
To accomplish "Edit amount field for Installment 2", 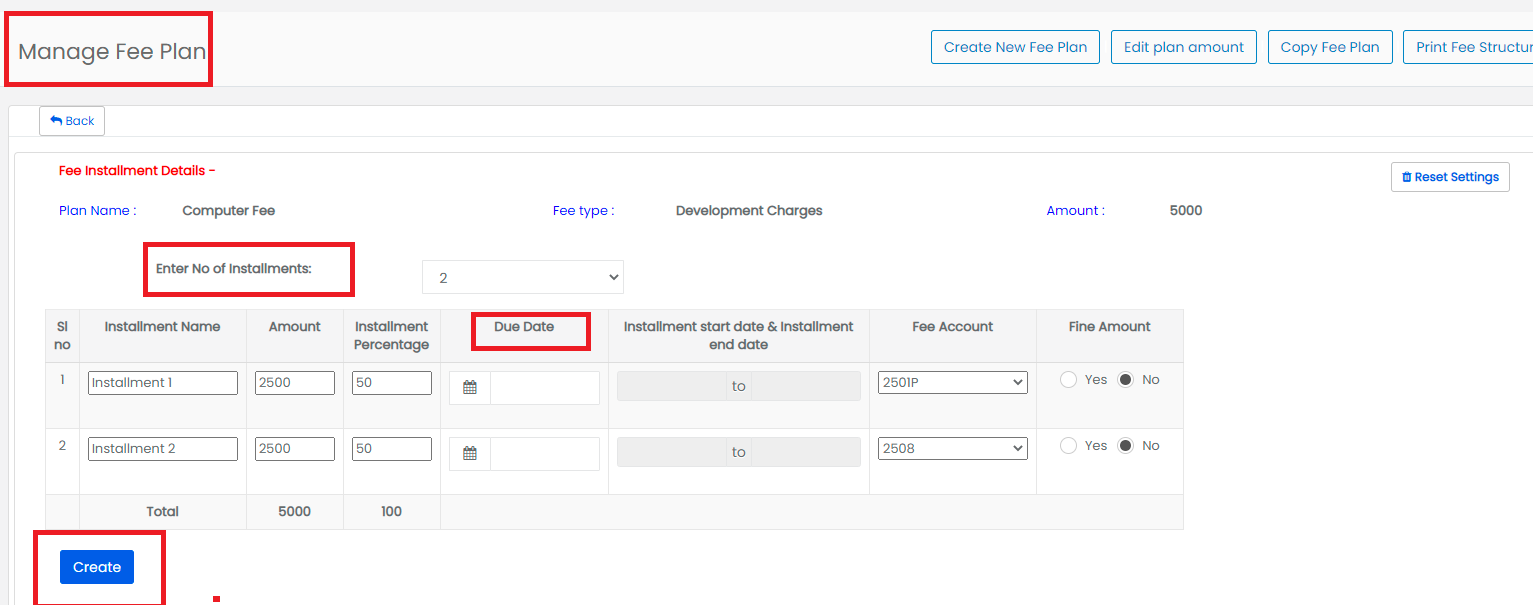I will click(x=295, y=449).
